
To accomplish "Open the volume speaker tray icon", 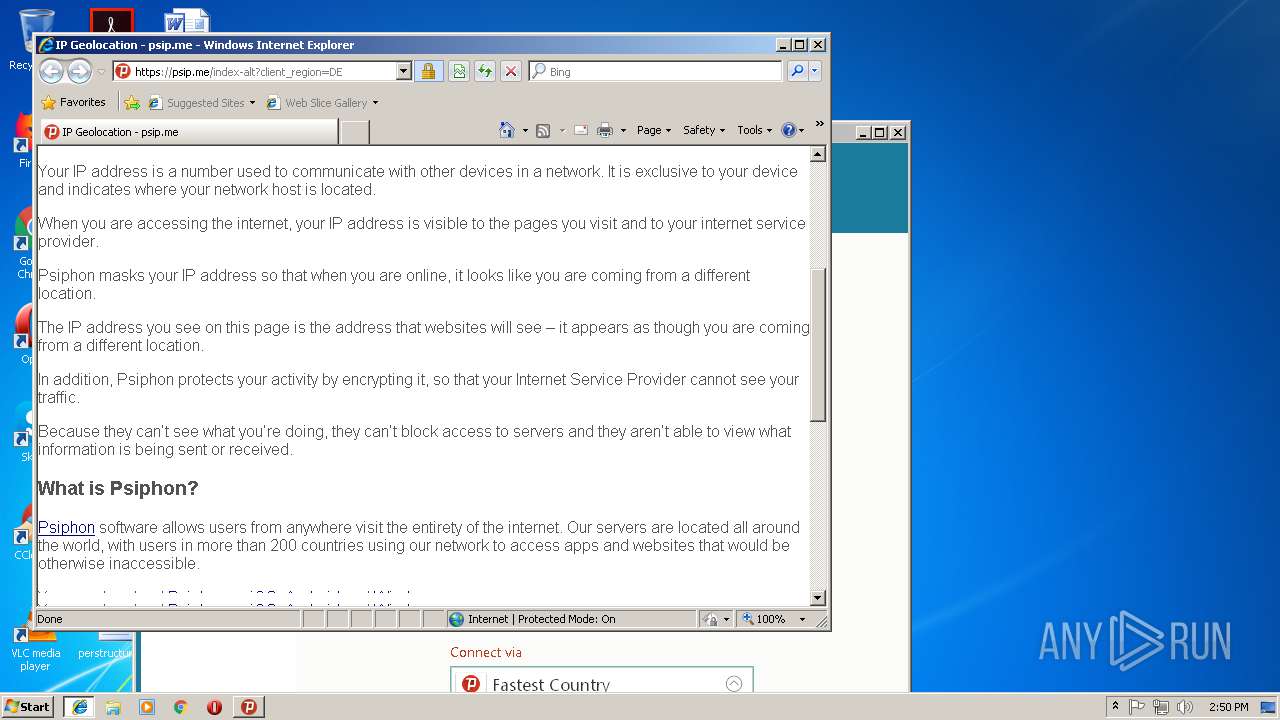I will (1185, 707).
